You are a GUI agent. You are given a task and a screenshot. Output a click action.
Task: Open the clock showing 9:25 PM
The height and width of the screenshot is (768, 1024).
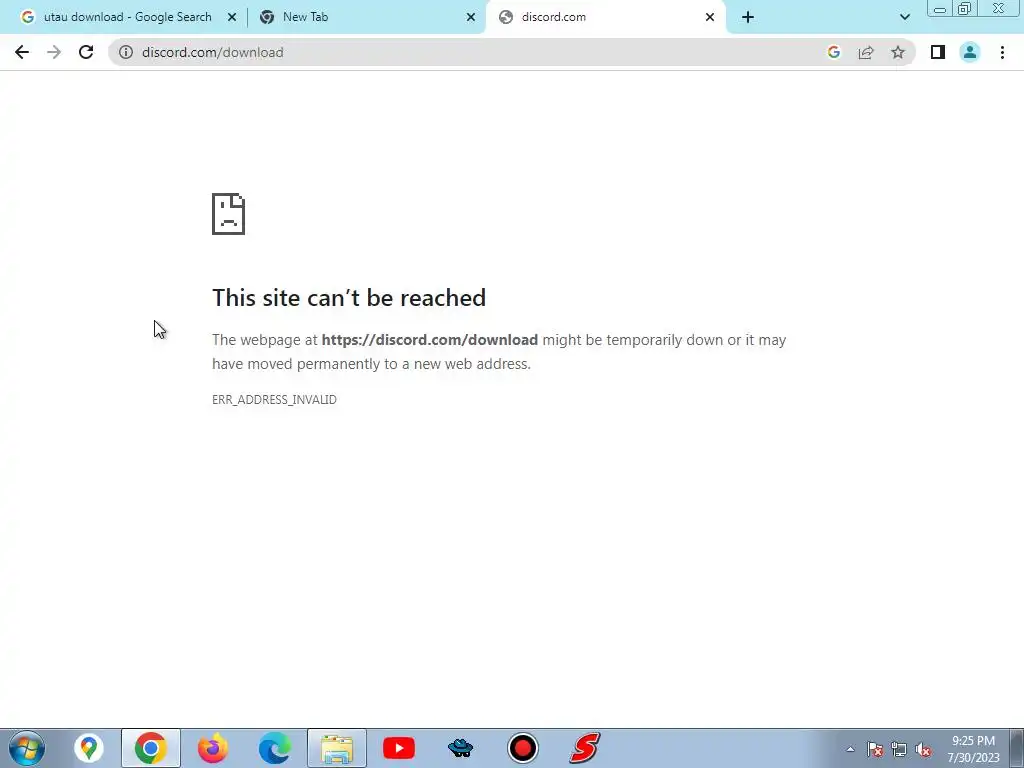pos(973,749)
